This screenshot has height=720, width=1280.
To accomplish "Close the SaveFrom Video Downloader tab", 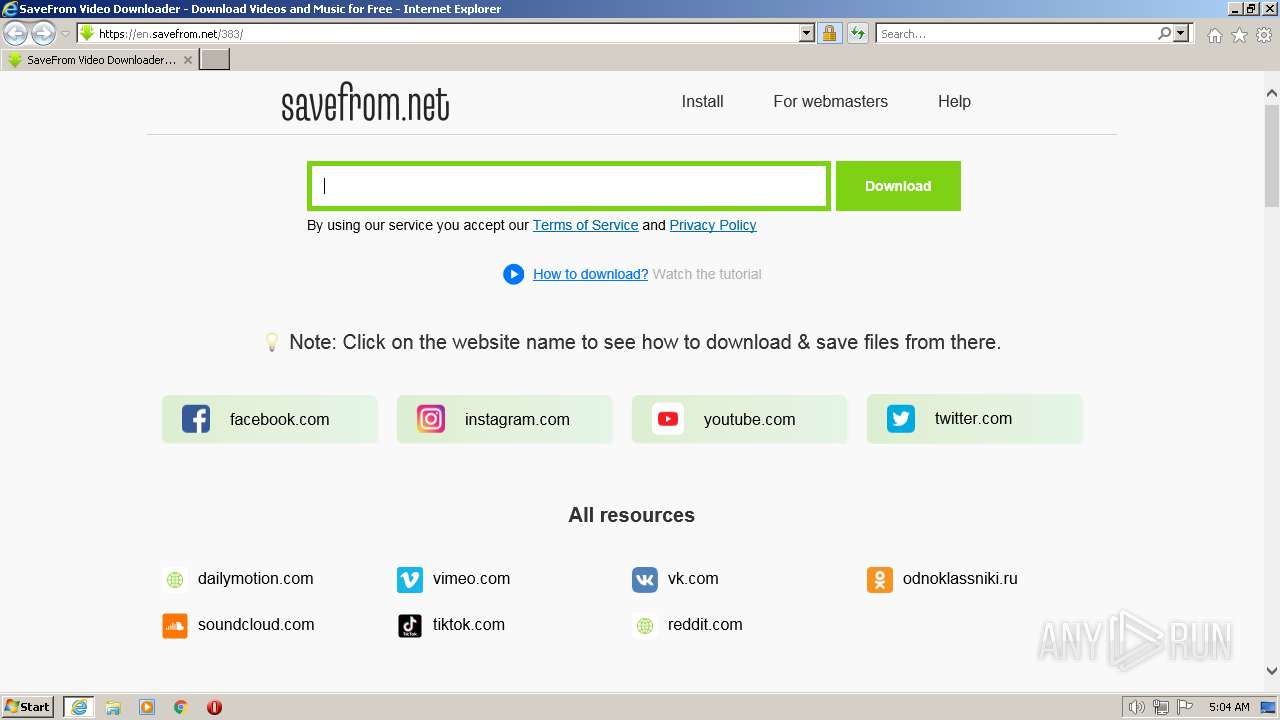I will tap(188, 60).
